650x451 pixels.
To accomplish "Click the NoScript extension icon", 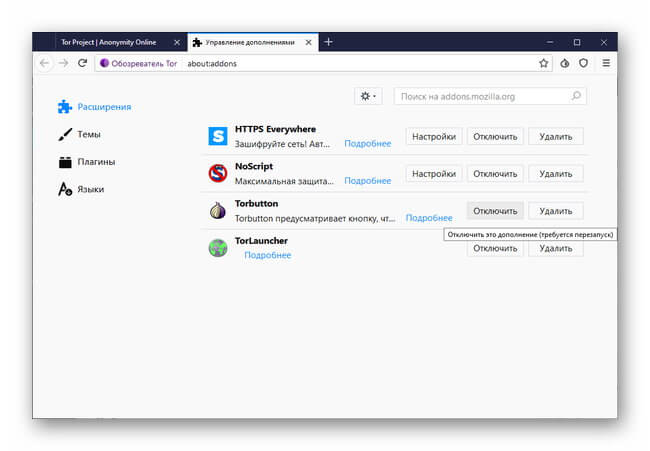I will click(x=218, y=173).
